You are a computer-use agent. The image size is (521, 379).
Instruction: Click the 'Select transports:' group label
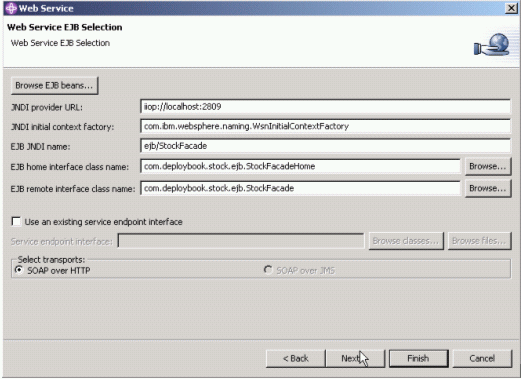click(51, 259)
